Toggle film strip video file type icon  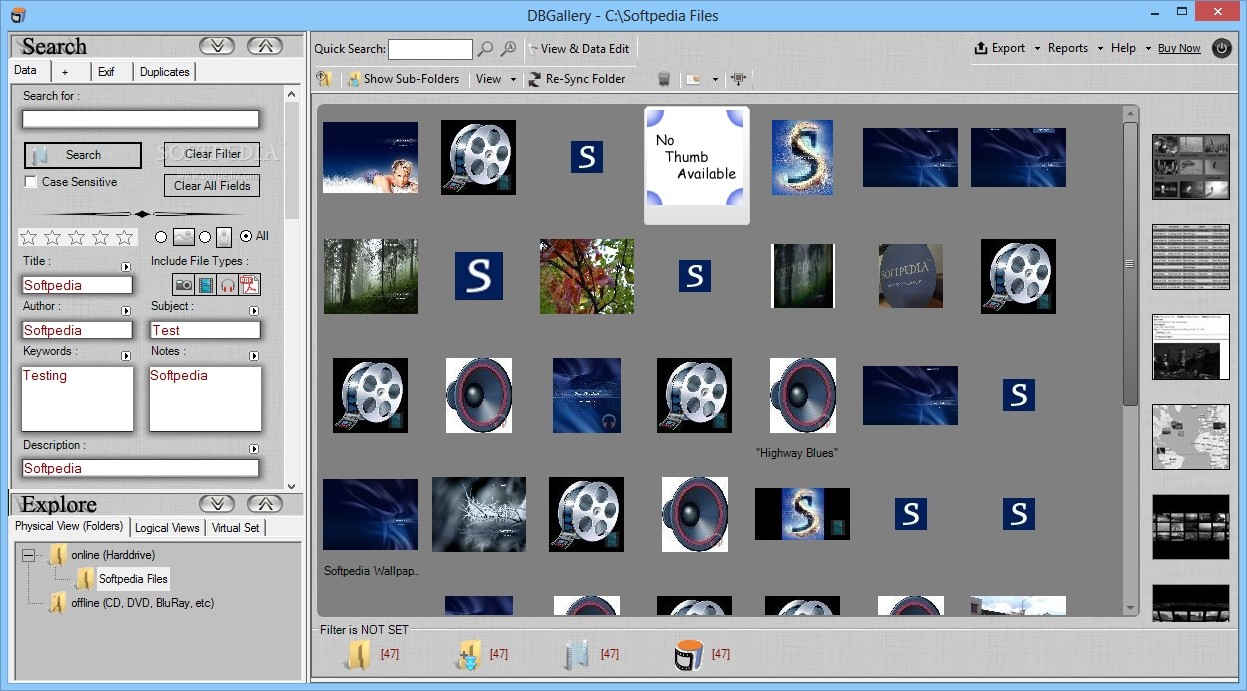pyautogui.click(x=205, y=285)
